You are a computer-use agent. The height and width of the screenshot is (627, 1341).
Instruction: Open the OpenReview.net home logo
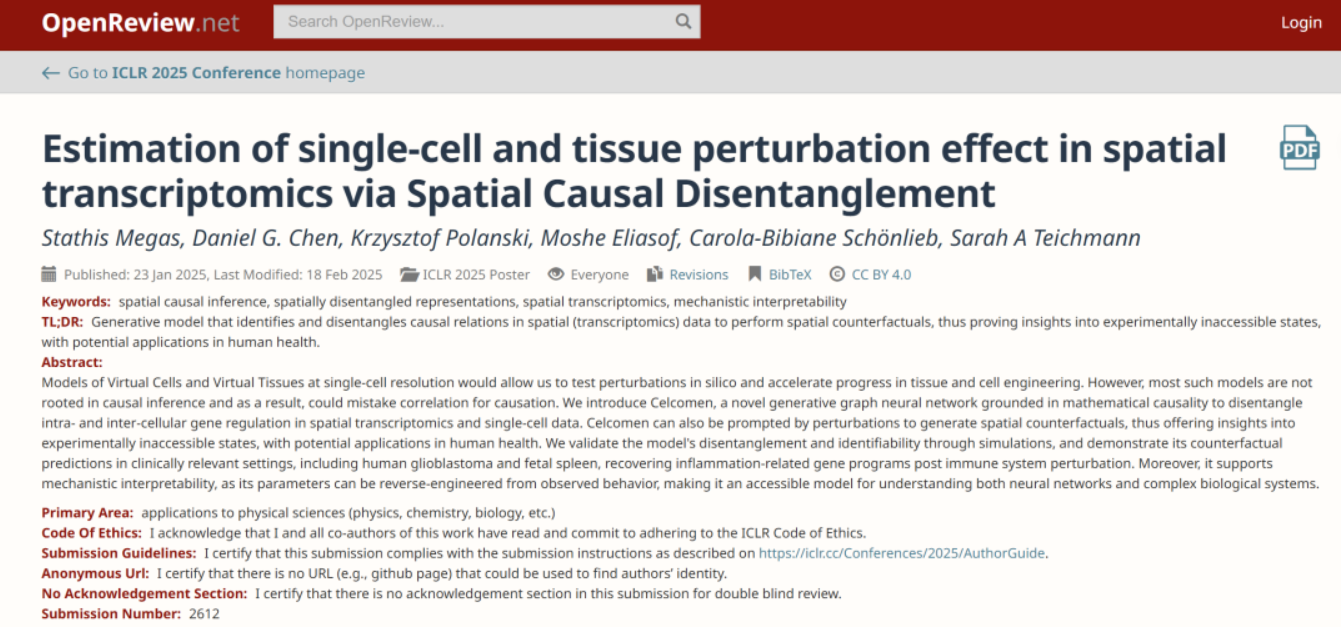[x=140, y=23]
